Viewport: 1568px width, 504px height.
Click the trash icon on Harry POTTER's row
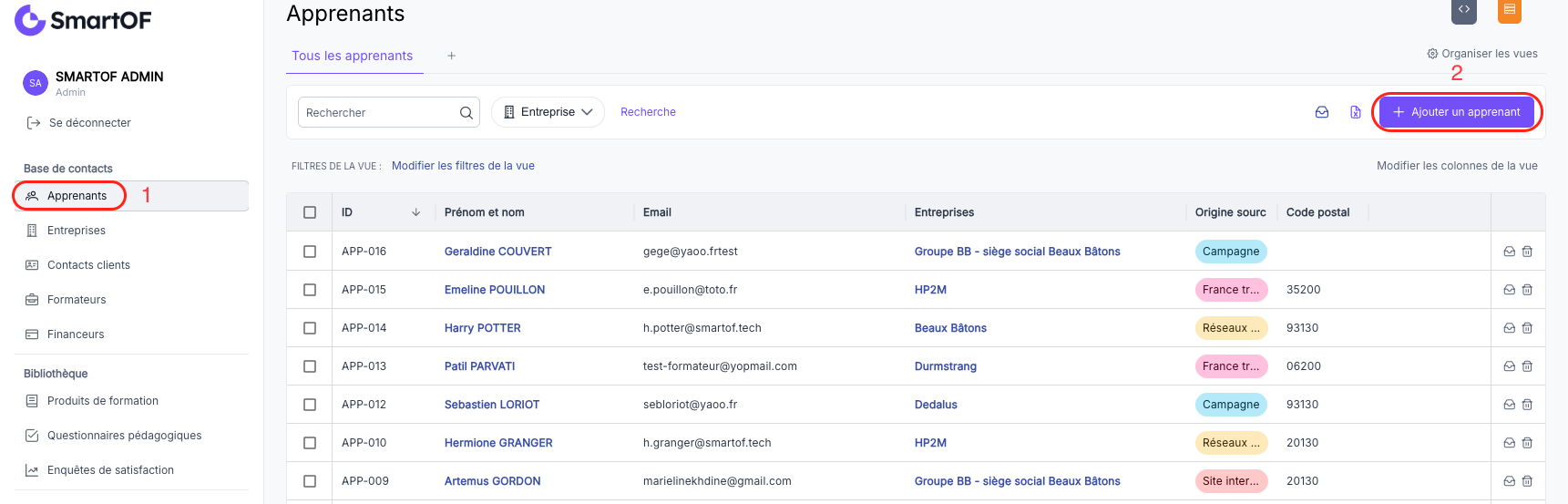coord(1527,328)
